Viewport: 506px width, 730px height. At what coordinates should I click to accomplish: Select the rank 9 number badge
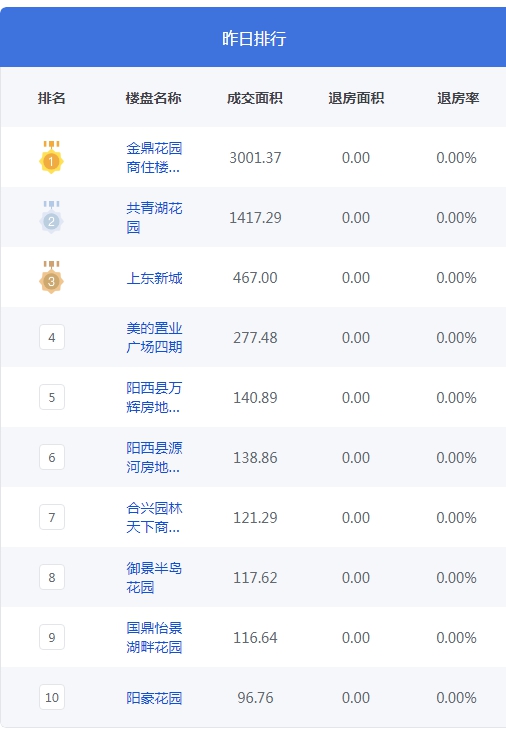pyautogui.click(x=52, y=637)
